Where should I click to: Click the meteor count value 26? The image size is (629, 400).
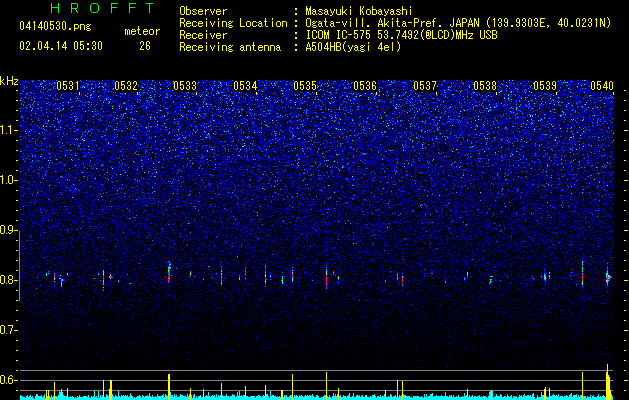145,46
